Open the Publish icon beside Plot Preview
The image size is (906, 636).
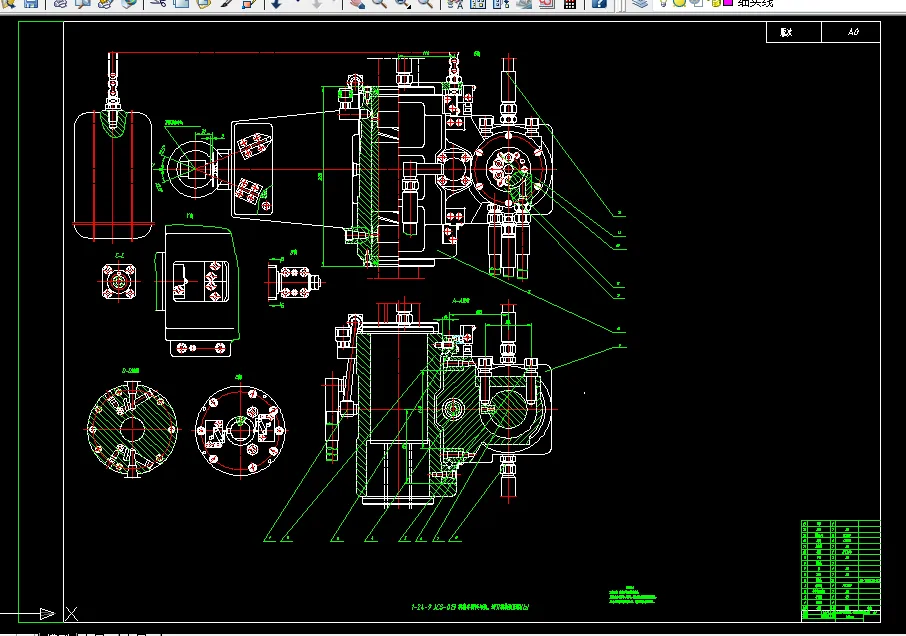pyautogui.click(x=105, y=3)
